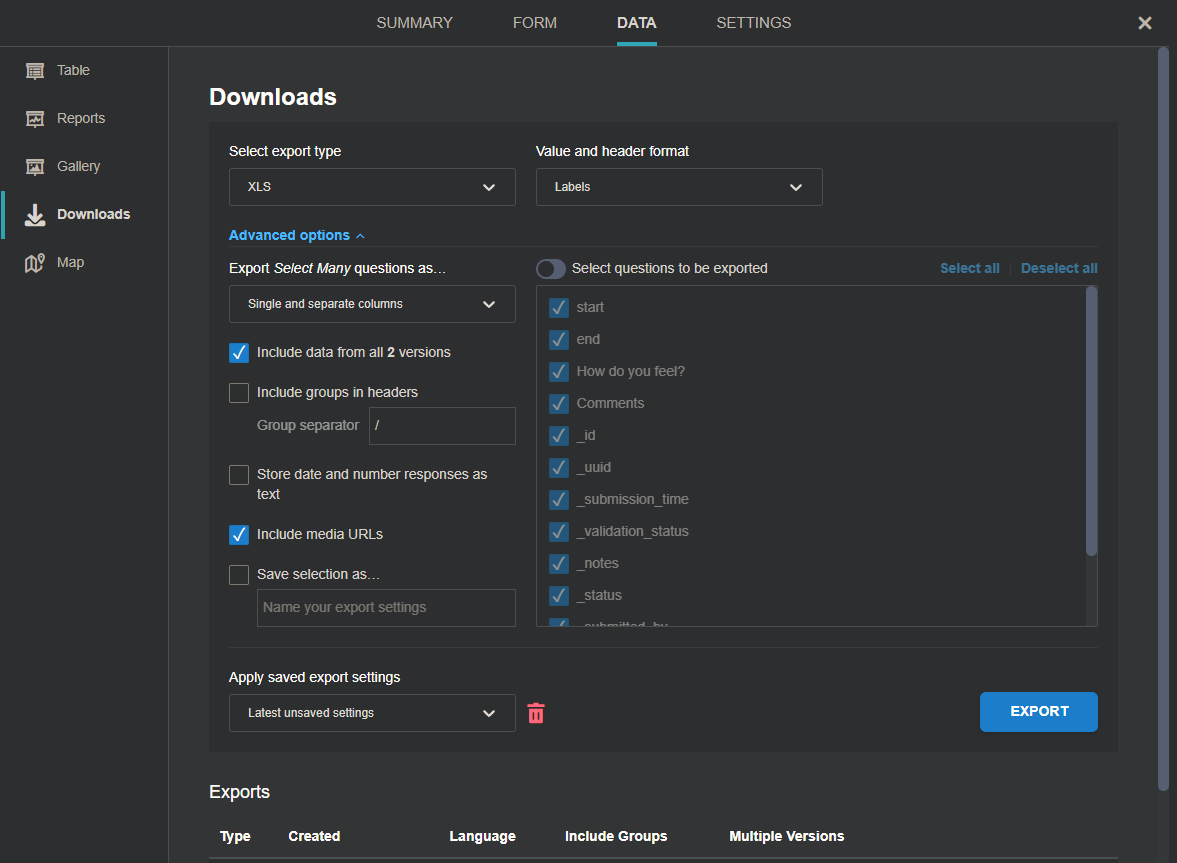The height and width of the screenshot is (863, 1177).
Task: Open the Value and header format dropdown
Action: click(679, 187)
